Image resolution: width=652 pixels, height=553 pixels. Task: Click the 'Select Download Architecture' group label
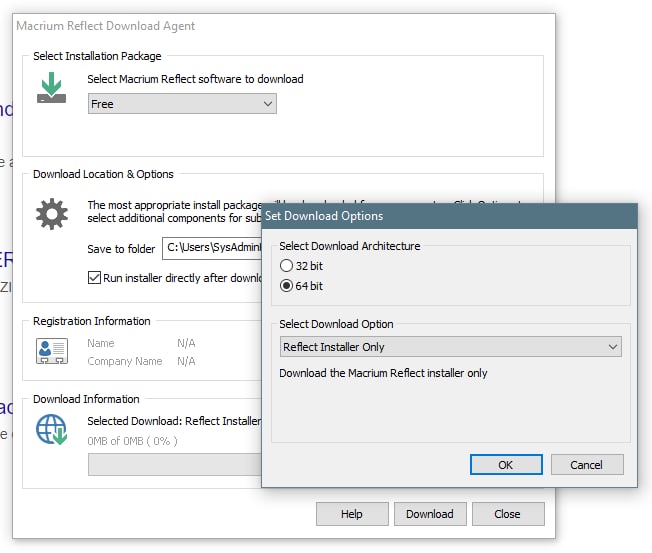pos(350,246)
